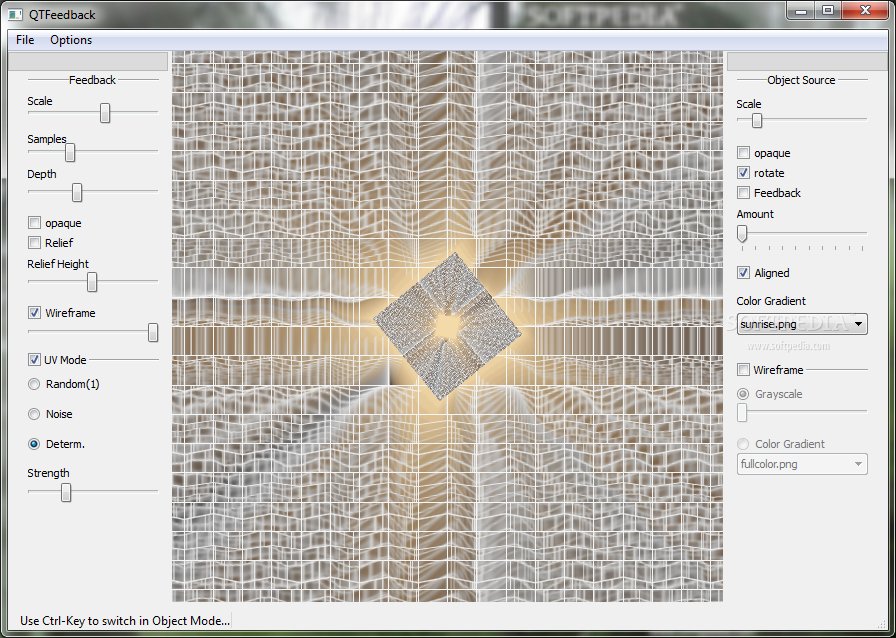The width and height of the screenshot is (896, 638).
Task: Open the fullcolor.png dropdown
Action: (802, 464)
